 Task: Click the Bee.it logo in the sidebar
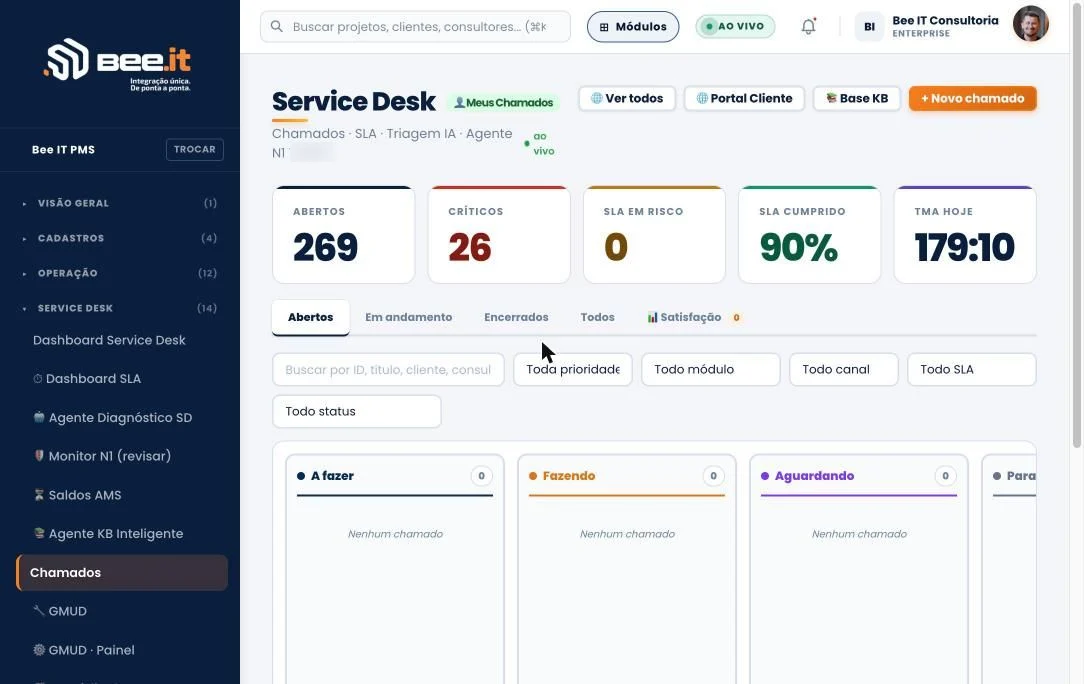[x=118, y=64]
